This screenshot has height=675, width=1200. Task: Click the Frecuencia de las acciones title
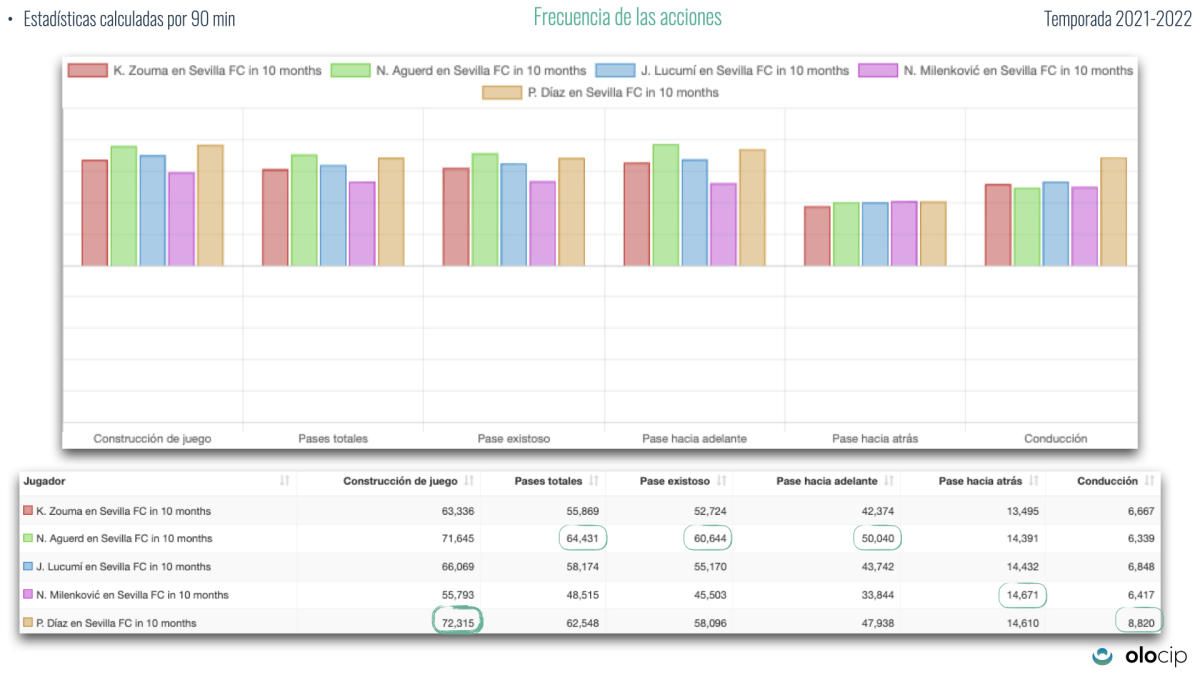627,17
